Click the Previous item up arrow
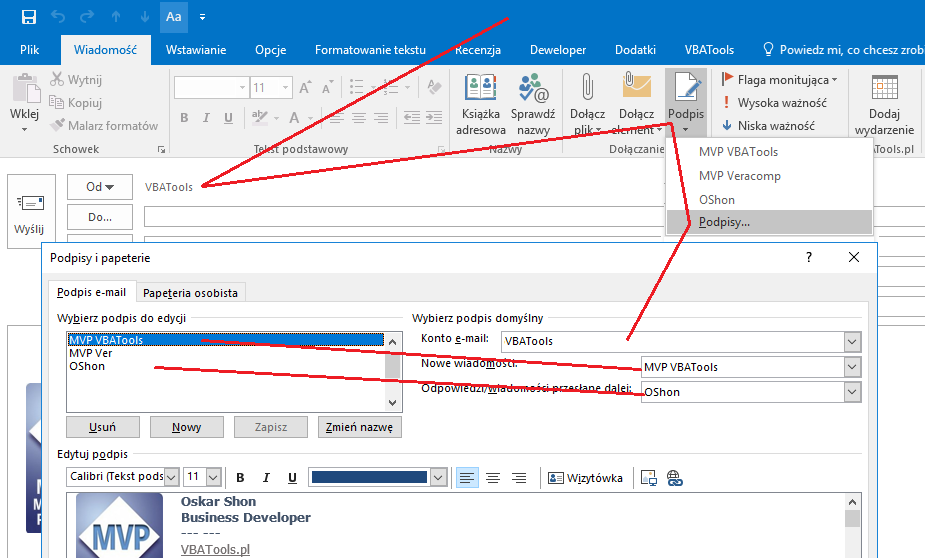 (x=116, y=17)
